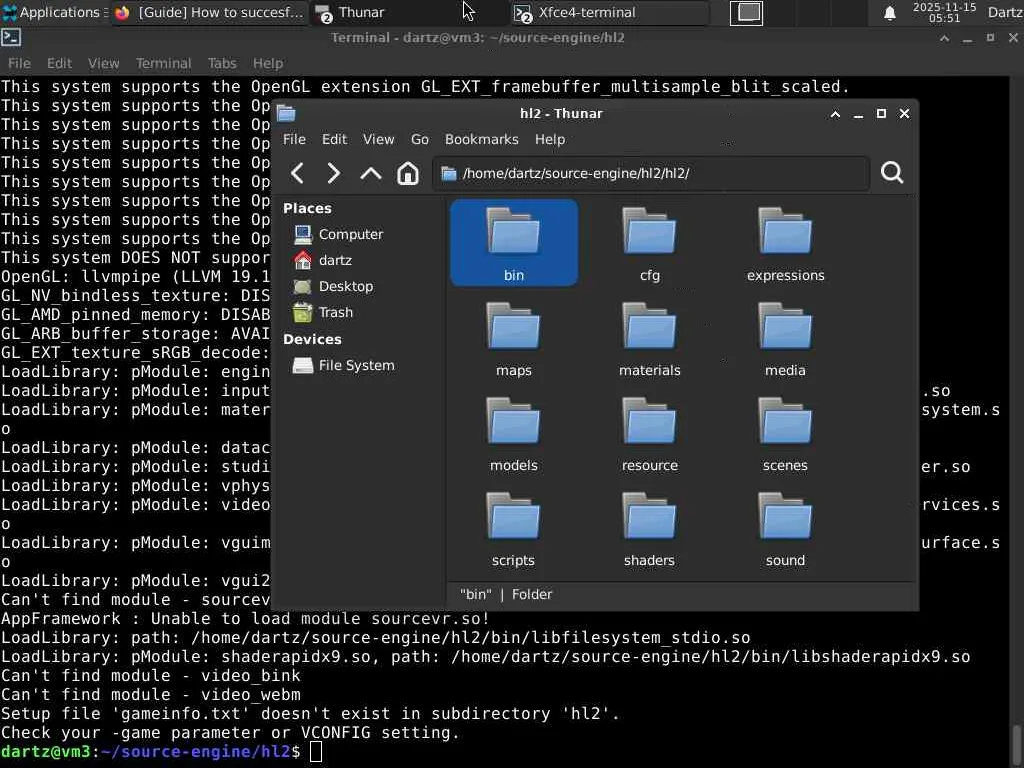Switch to Firefox Guide window in taskbar
The width and height of the screenshot is (1024, 768).
point(209,12)
